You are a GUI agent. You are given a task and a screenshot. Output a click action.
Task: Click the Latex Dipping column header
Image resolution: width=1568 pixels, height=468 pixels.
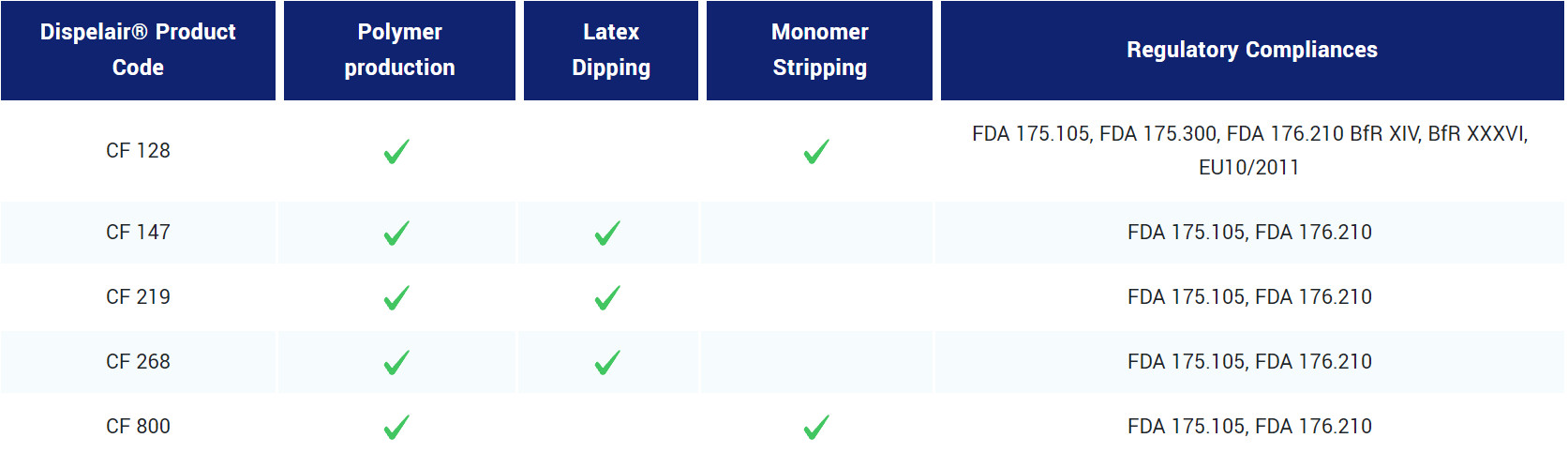[x=611, y=50]
